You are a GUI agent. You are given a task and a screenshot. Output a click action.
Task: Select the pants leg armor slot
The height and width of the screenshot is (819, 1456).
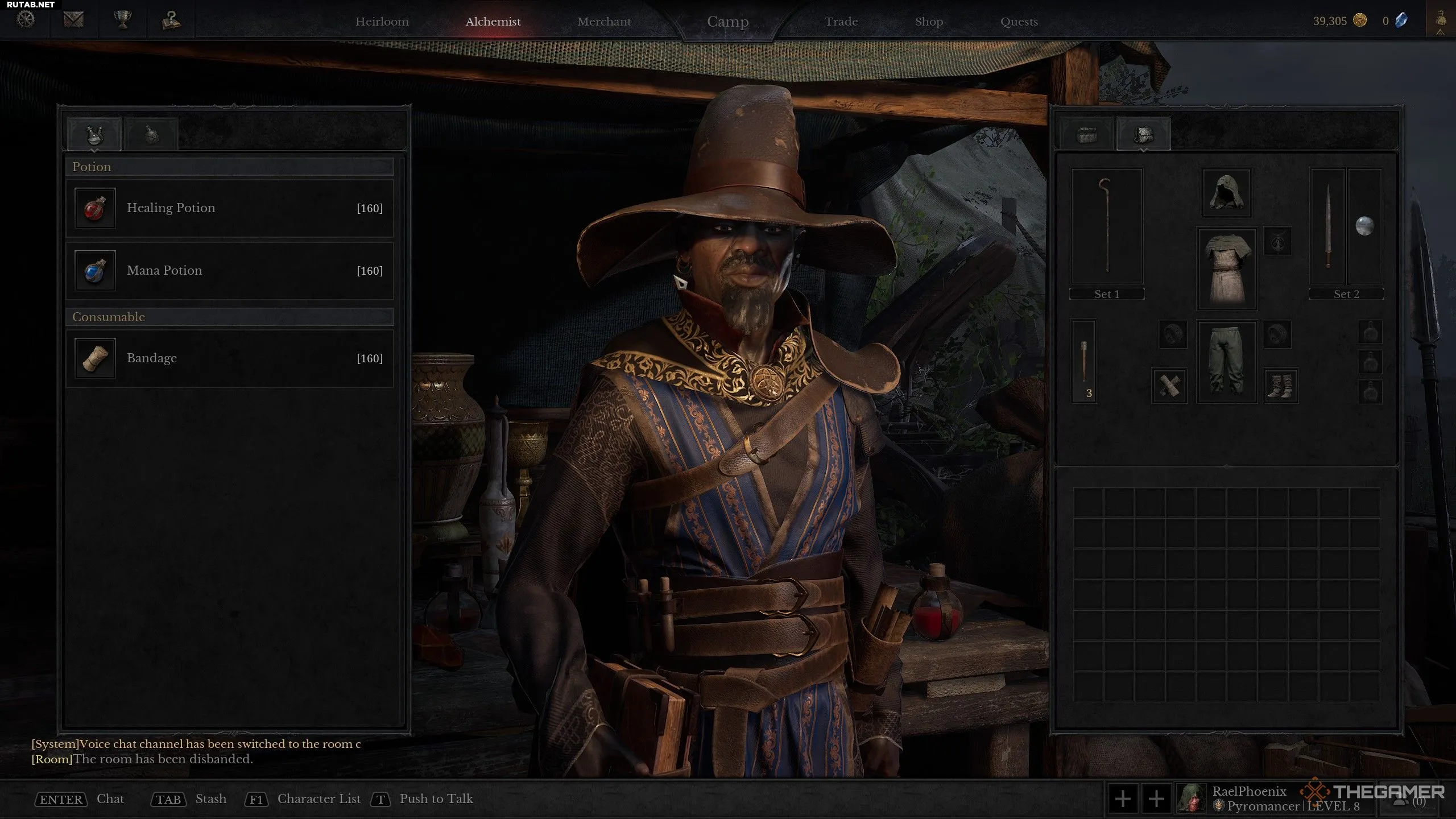pyautogui.click(x=1227, y=362)
